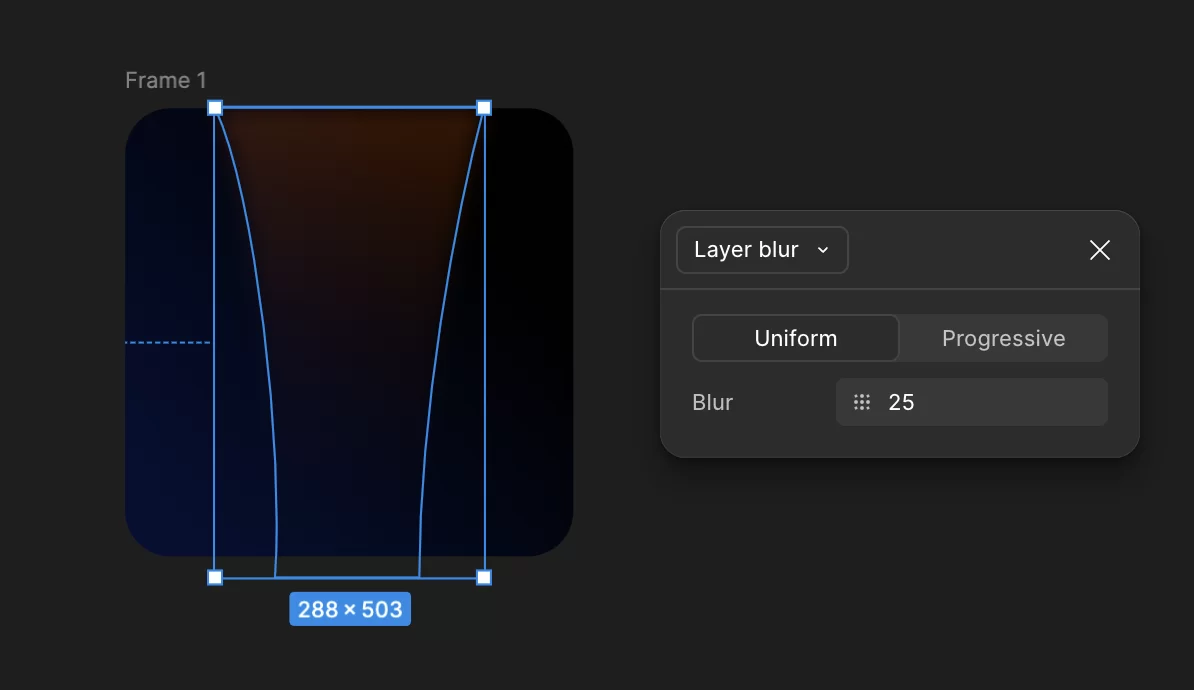Viewport: 1194px width, 690px height.
Task: Click the dashed distance guide line
Action: (x=168, y=342)
